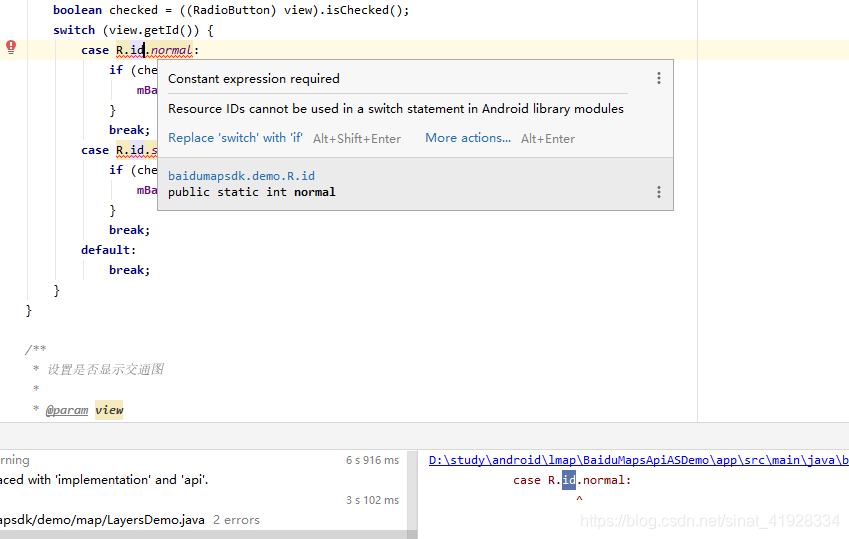This screenshot has width=849, height=539.
Task: Open the D:\study\android file path link
Action: [638, 460]
